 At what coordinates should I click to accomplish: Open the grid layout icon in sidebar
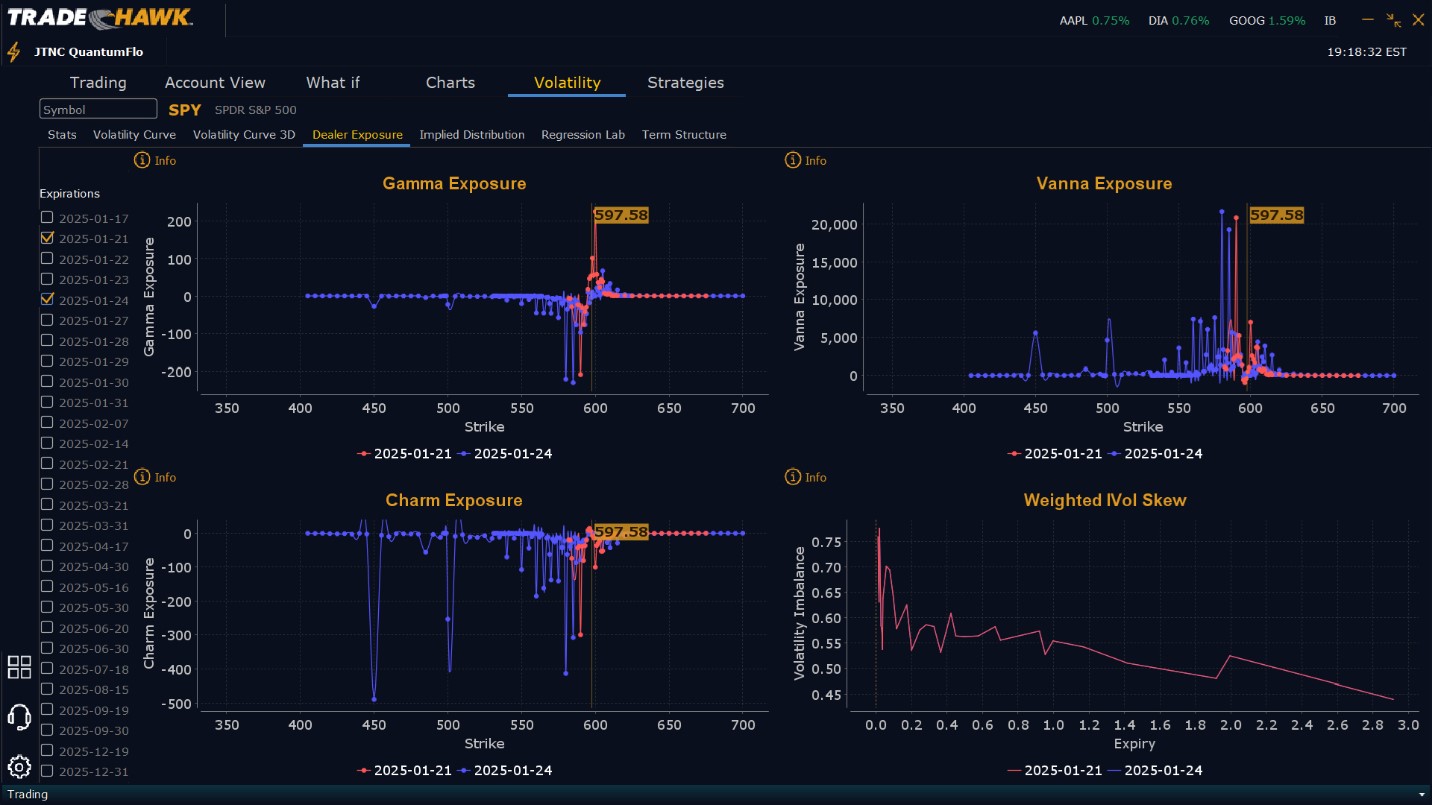click(x=19, y=667)
